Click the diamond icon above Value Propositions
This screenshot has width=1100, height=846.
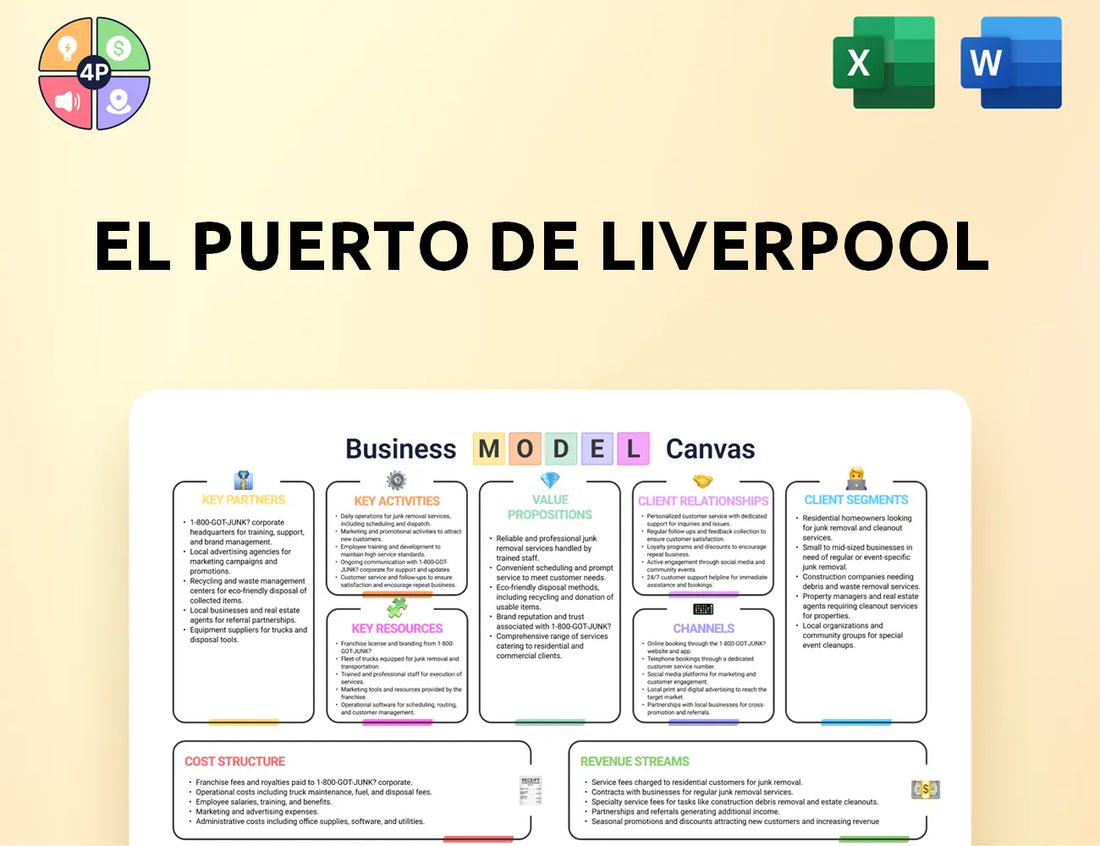pyautogui.click(x=550, y=480)
